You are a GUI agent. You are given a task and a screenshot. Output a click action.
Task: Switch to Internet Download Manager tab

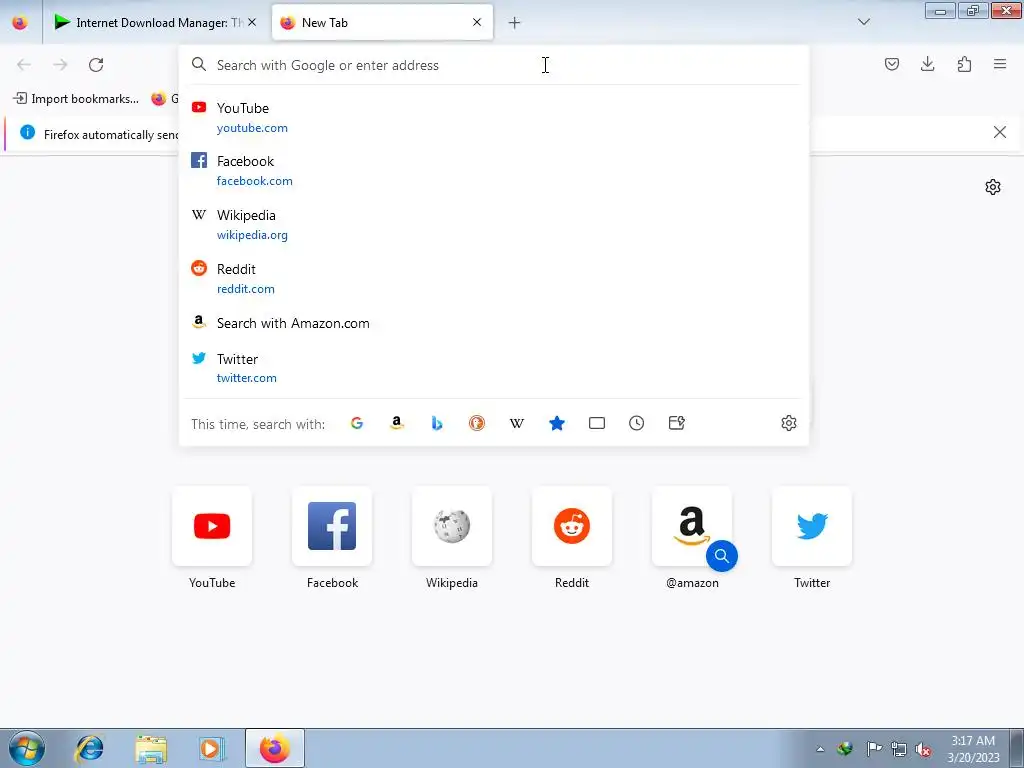[x=155, y=22]
